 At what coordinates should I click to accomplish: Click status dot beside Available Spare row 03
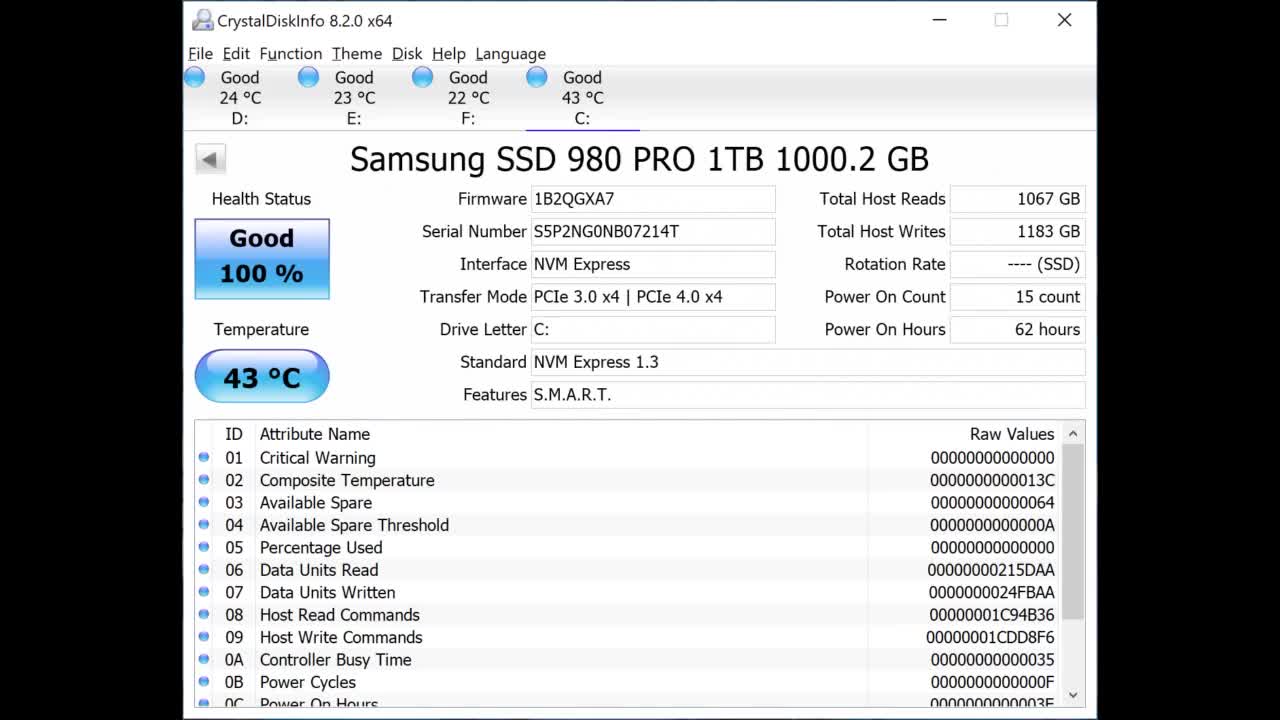204,502
